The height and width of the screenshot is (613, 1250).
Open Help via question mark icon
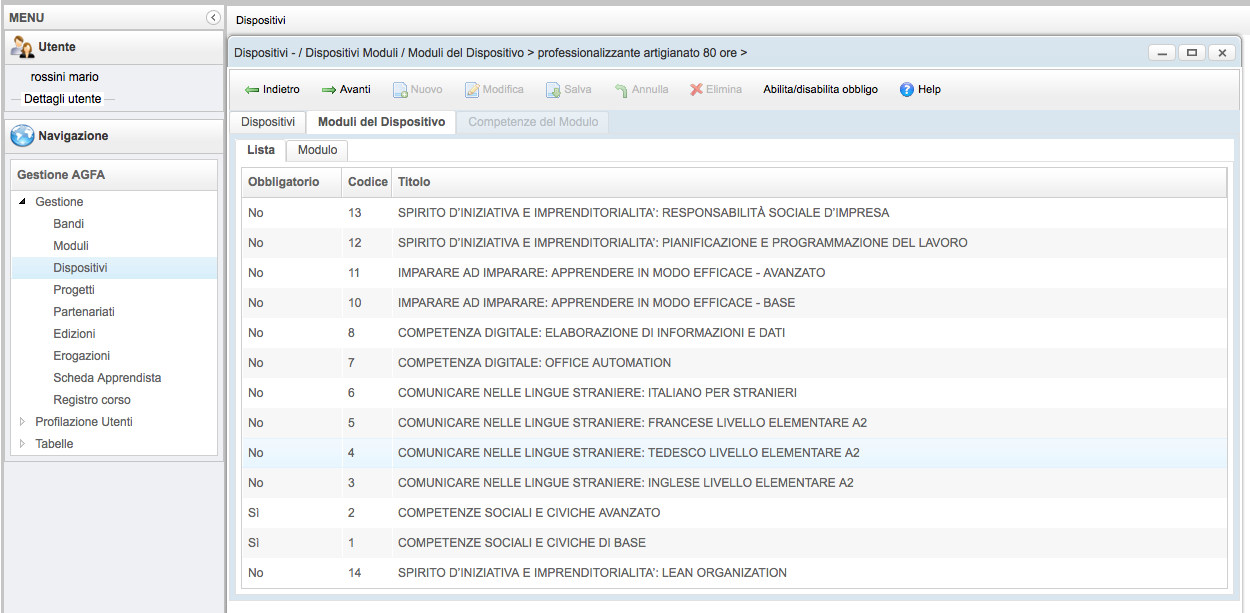pyautogui.click(x=907, y=90)
